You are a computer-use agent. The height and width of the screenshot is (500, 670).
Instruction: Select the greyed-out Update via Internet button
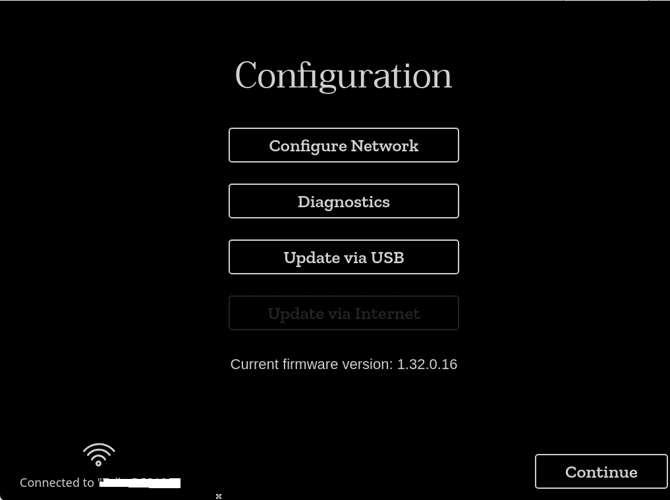tap(344, 313)
